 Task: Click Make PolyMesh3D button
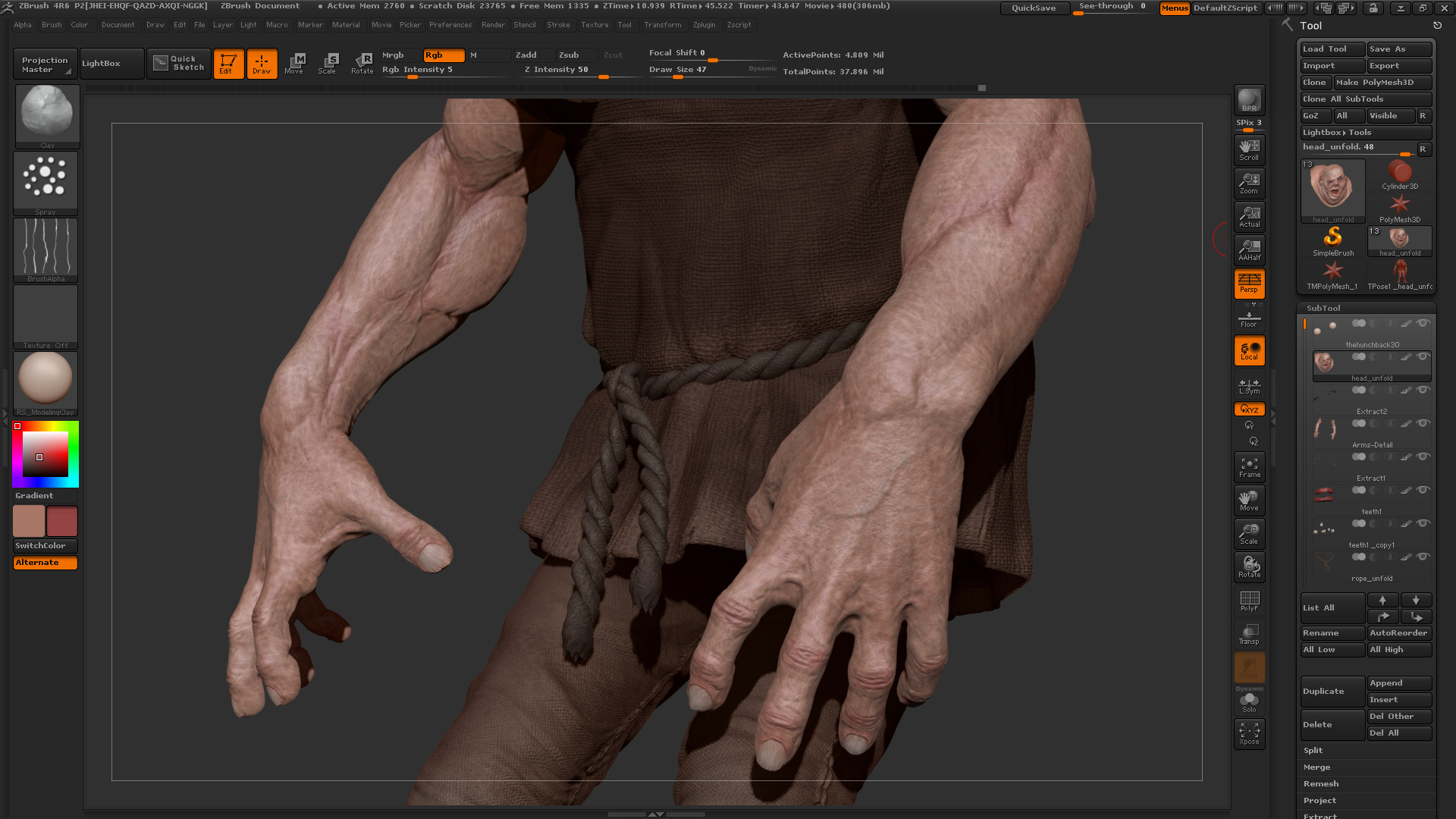tap(1382, 83)
